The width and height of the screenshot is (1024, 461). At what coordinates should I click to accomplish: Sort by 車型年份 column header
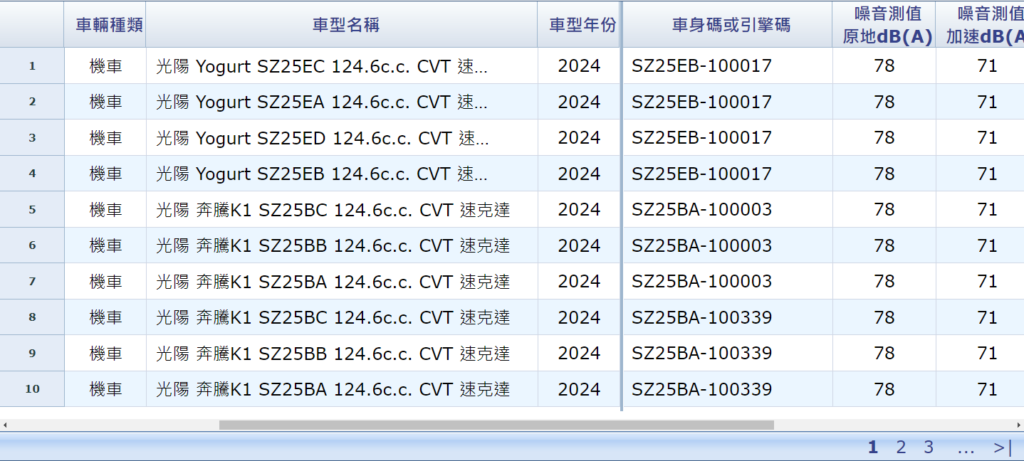pos(579,25)
